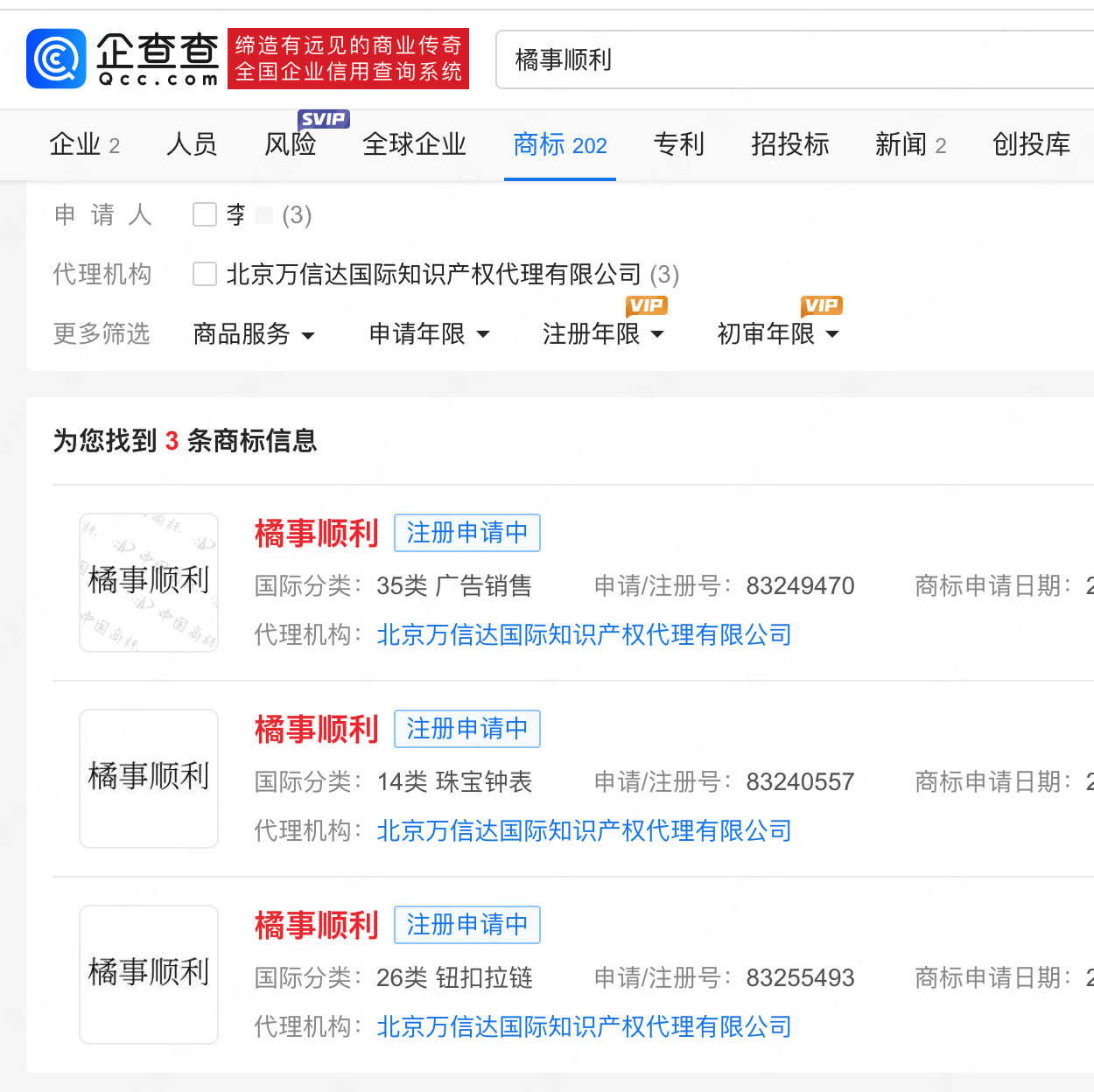Click the text 26类 钮扣拉链
Viewport: 1094px width, 1092px height.
click(454, 977)
